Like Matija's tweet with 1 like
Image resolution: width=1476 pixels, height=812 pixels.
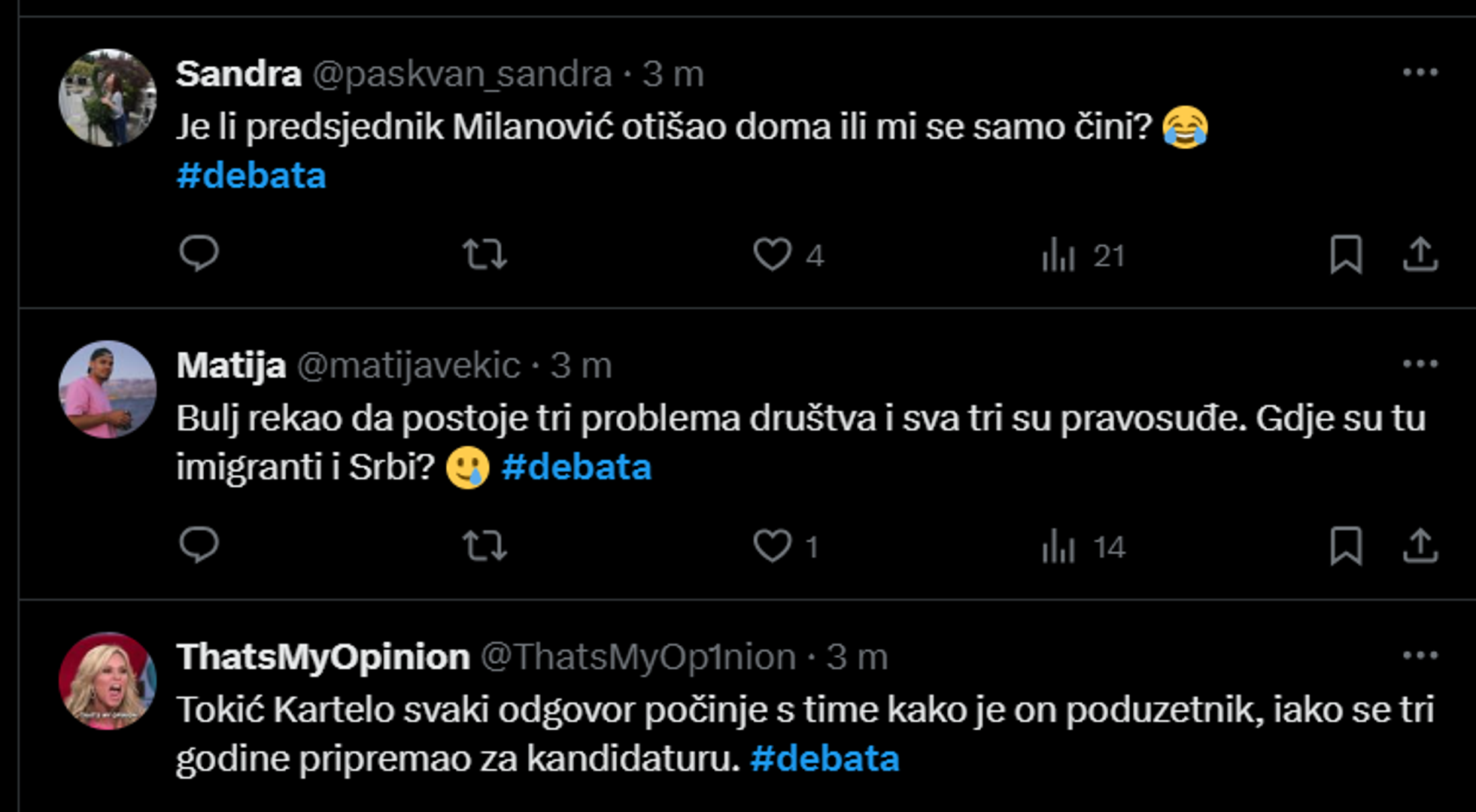pos(773,546)
